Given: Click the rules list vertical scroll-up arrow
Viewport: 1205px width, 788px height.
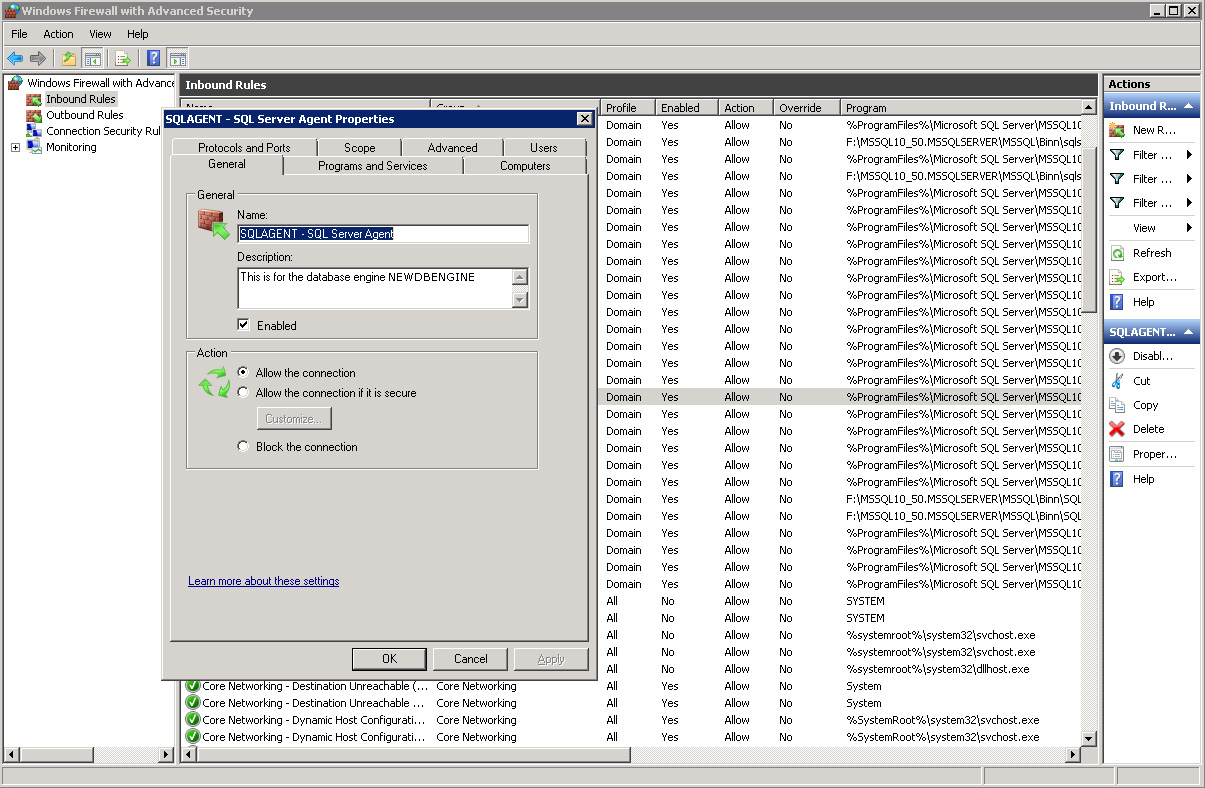Looking at the screenshot, I should (1089, 107).
